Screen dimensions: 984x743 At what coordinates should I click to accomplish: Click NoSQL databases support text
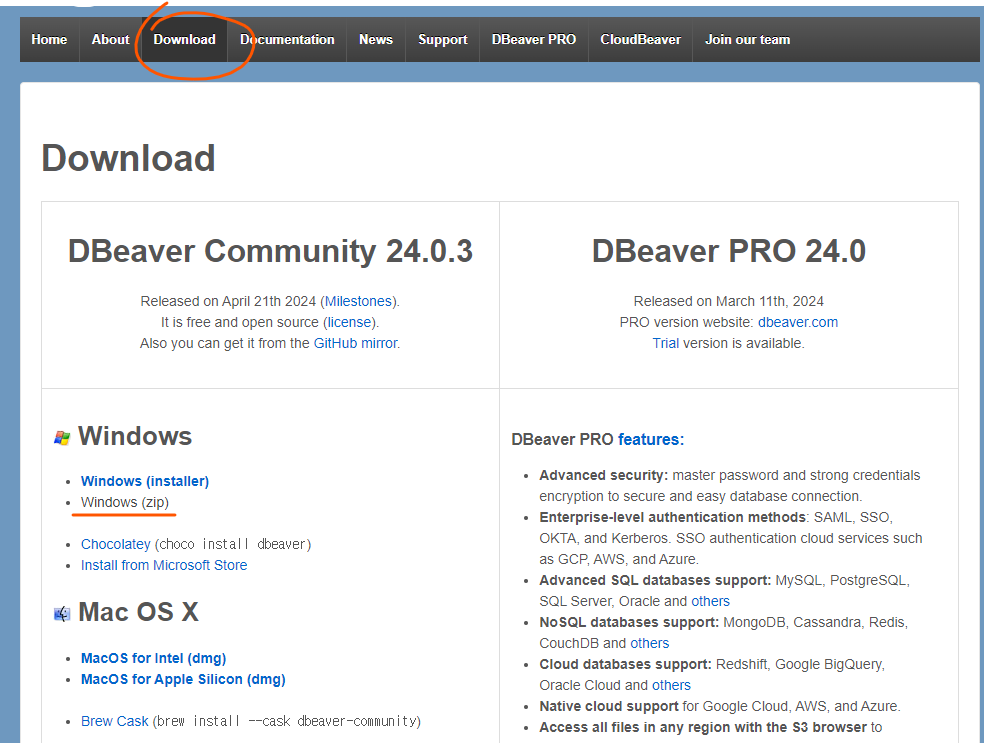click(629, 623)
